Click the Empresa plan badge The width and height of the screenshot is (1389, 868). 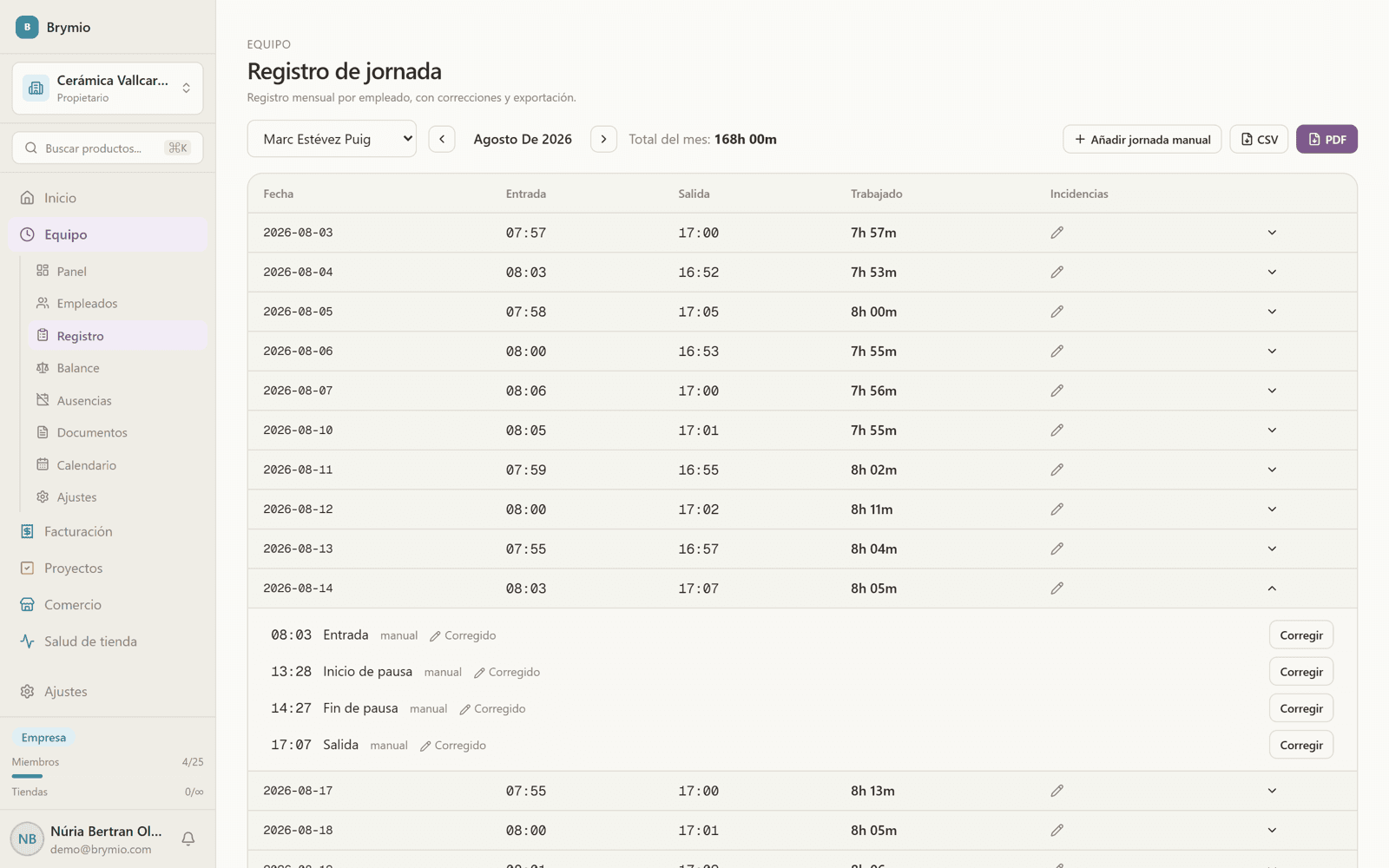pos(43,737)
